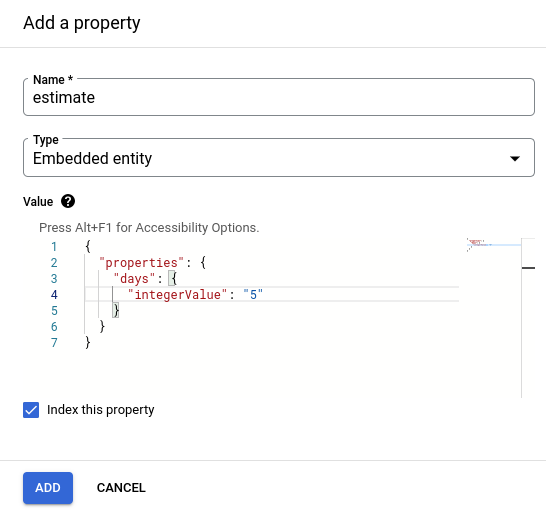The image size is (546, 515).
Task: Click the "5" value in the editor
Action: 253,295
